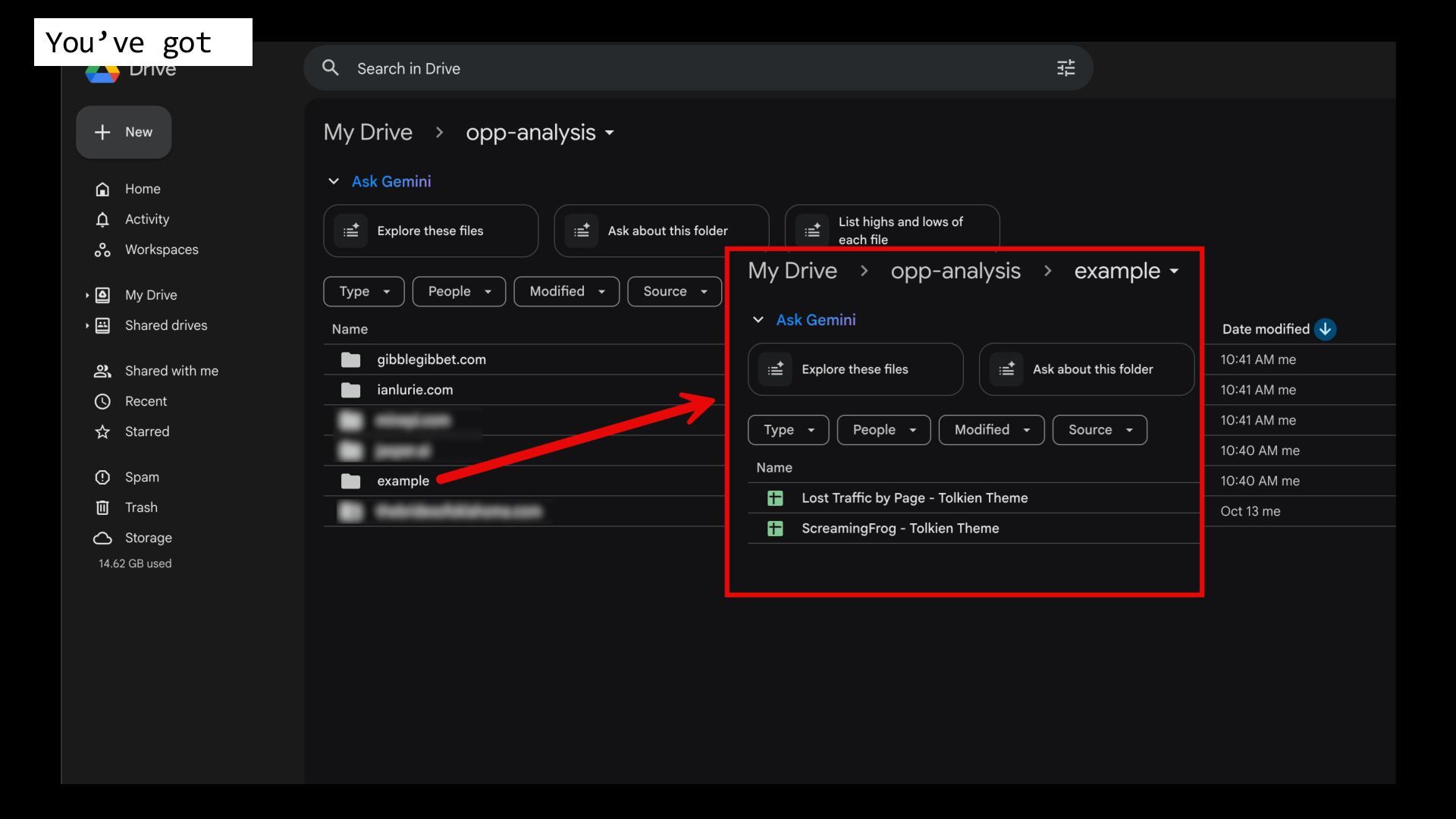Open Starred items in sidebar
Image resolution: width=1456 pixels, height=819 pixels.
146,431
